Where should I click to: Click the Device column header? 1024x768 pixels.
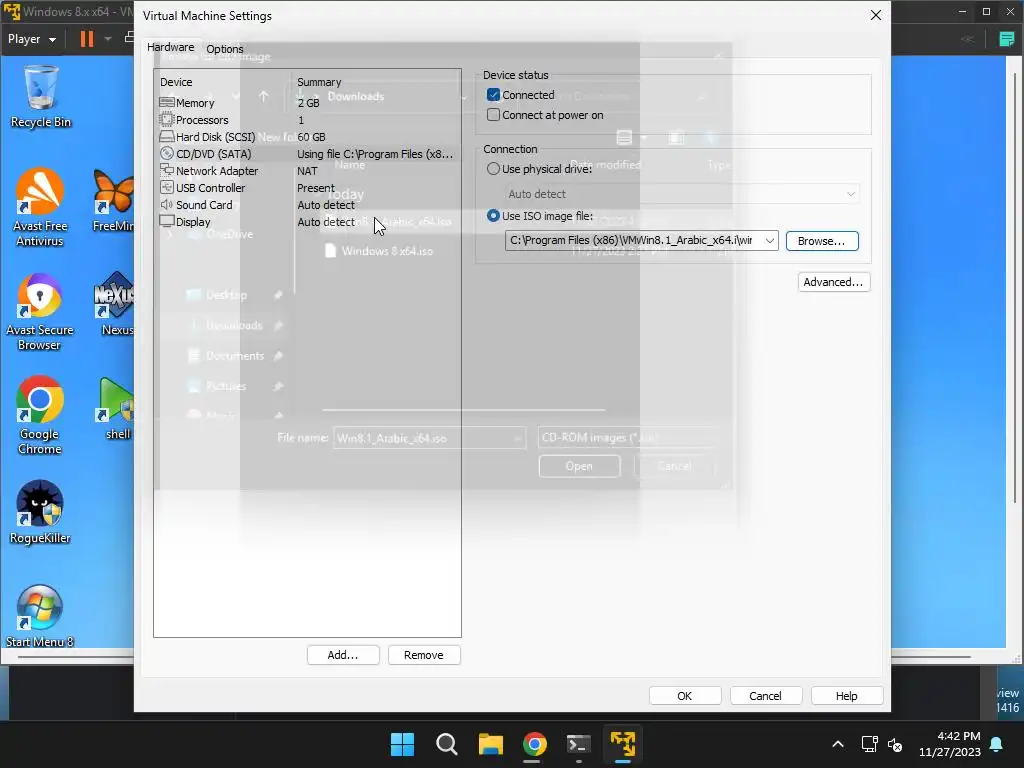[176, 82]
